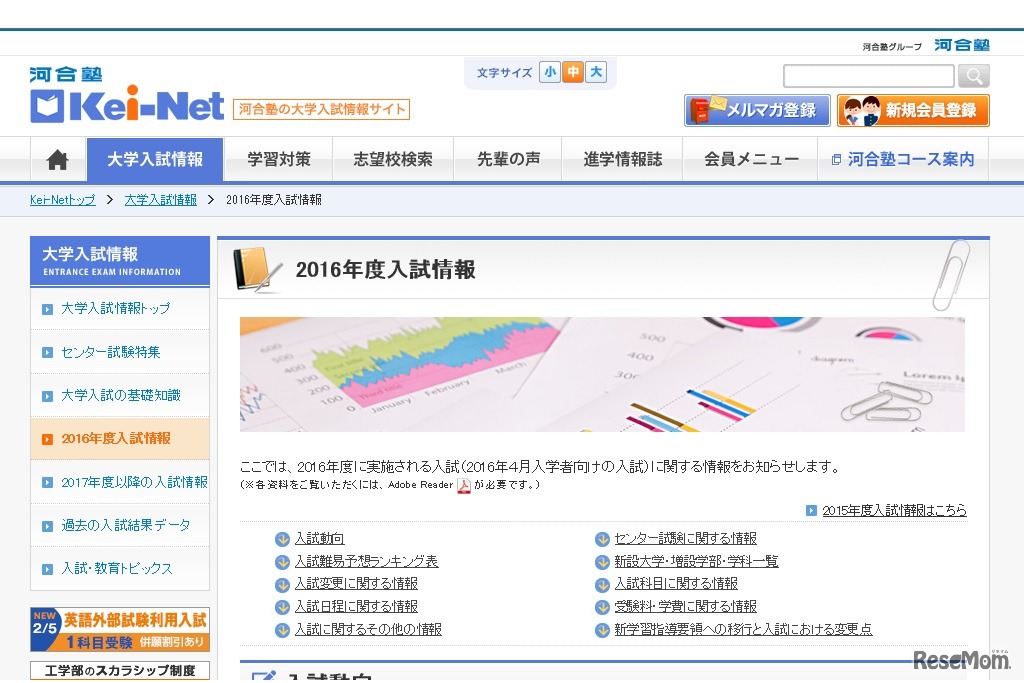This screenshot has height=683, width=1024.
Task: Click the 新設大学・増設学部・学科一覧 link
Action: point(696,562)
